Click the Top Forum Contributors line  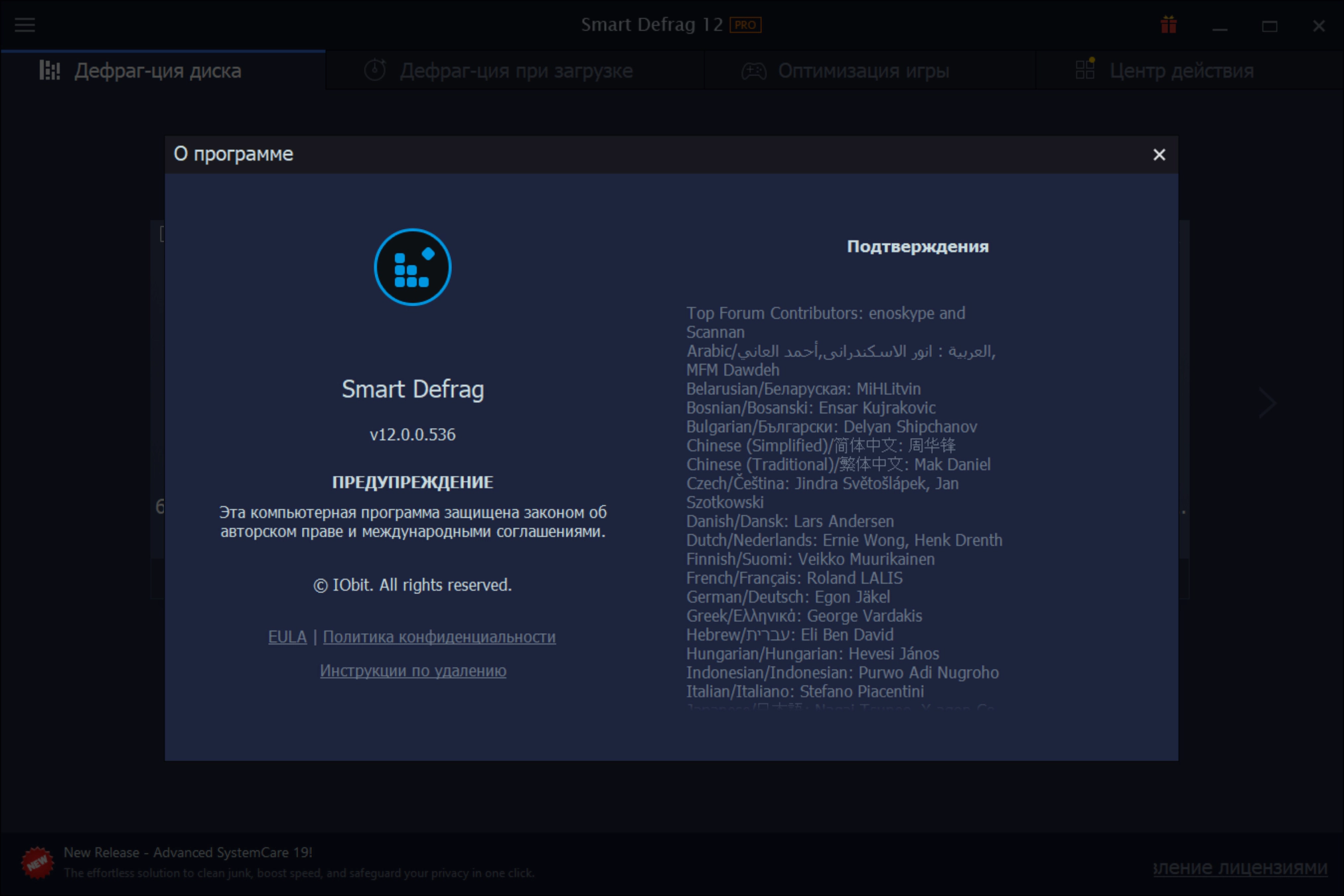coord(826,323)
